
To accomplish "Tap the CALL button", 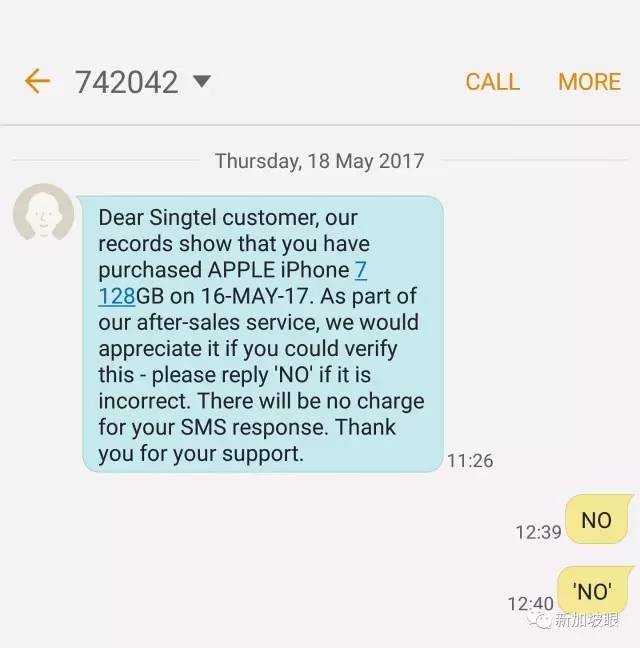I will click(492, 81).
